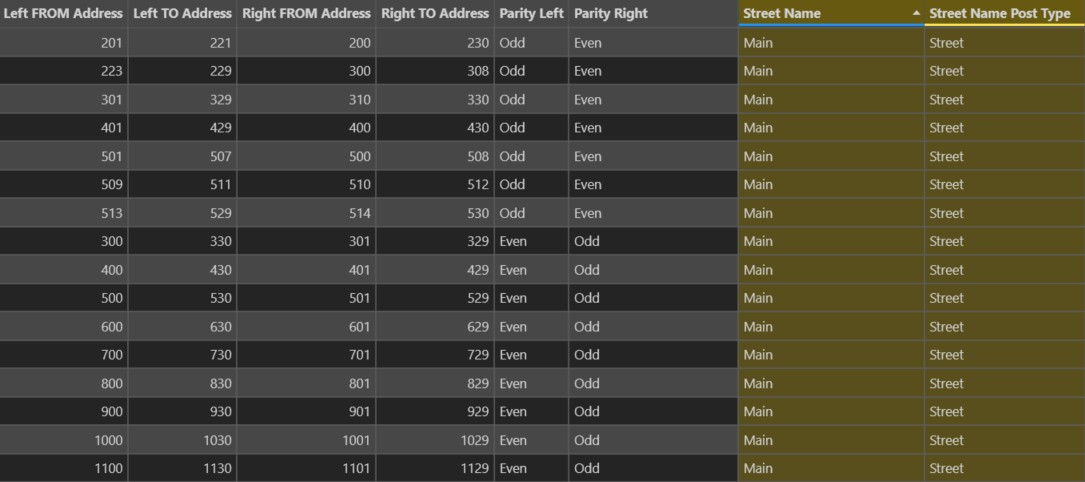Sort by Left FROM Address column header
Screen dimensions: 1085x482
pyautogui.click(x=64, y=13)
